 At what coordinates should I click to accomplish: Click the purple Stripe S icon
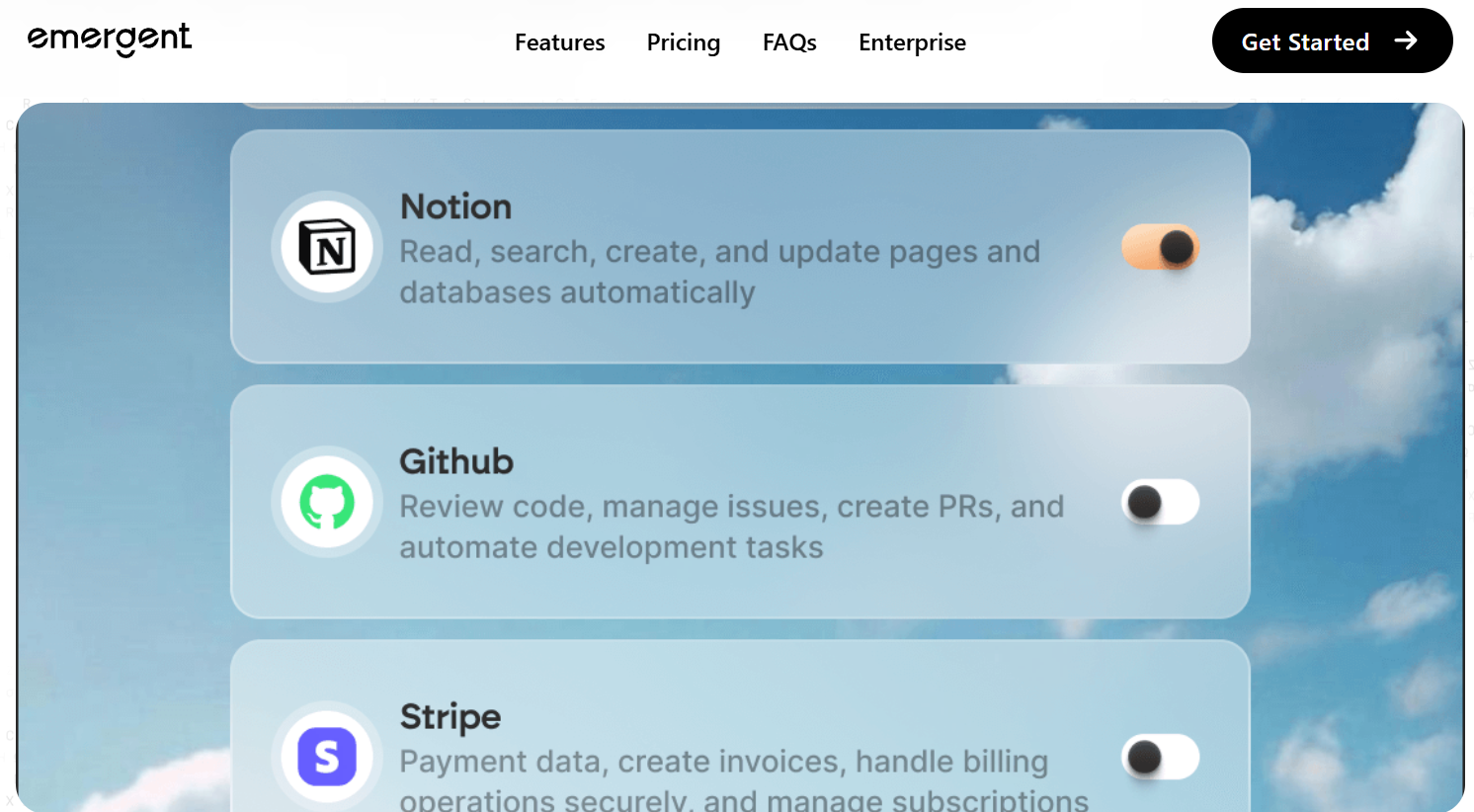pyautogui.click(x=327, y=757)
